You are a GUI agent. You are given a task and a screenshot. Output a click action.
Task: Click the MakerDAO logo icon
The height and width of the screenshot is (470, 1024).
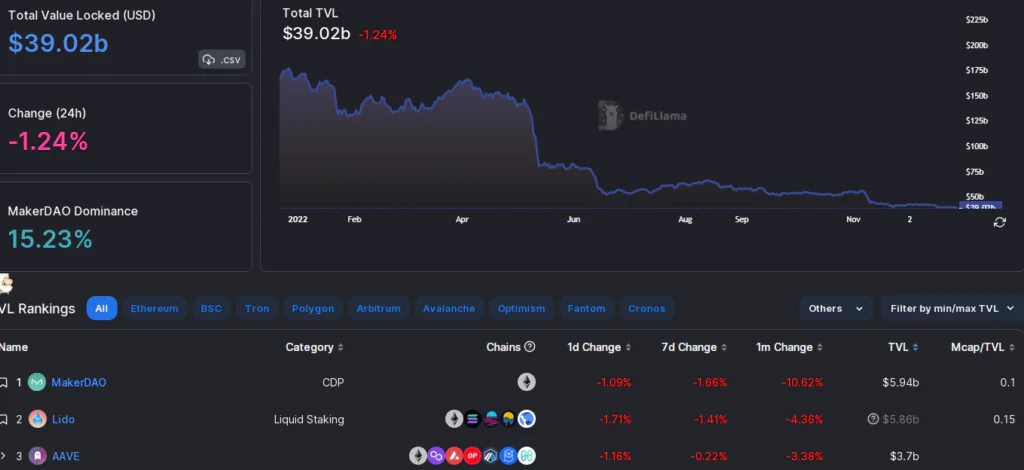point(37,382)
